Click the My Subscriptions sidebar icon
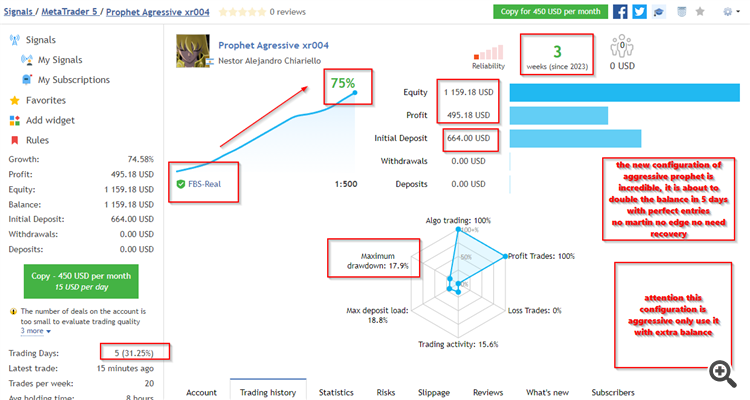 click(x=27, y=79)
